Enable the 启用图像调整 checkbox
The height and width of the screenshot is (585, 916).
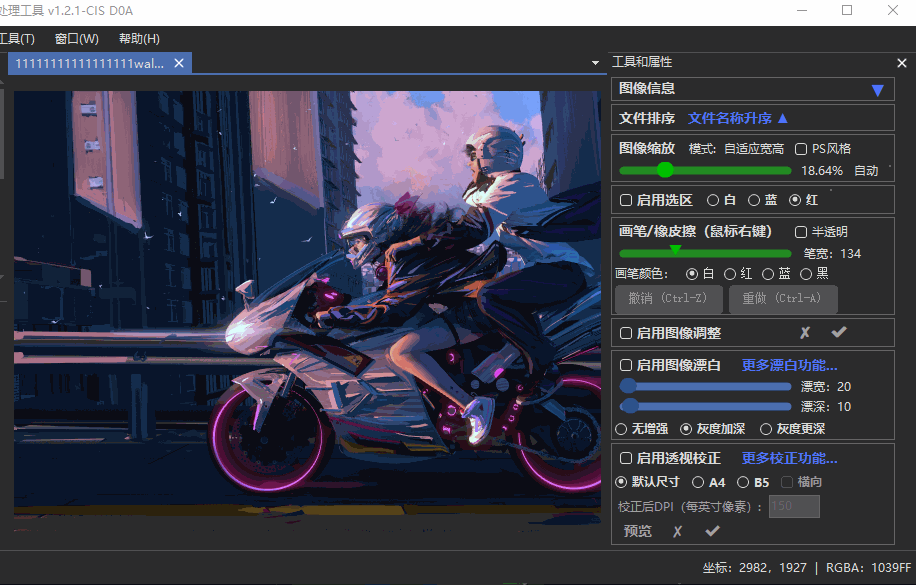(x=626, y=333)
